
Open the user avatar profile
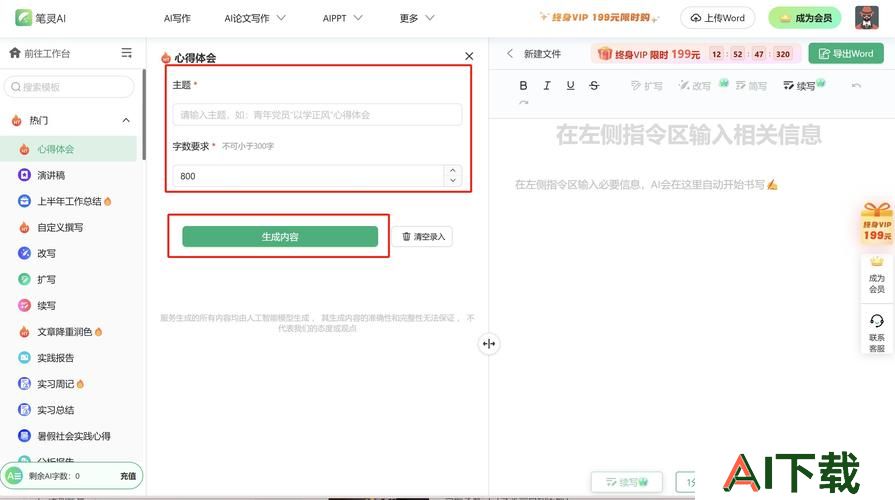click(x=866, y=18)
